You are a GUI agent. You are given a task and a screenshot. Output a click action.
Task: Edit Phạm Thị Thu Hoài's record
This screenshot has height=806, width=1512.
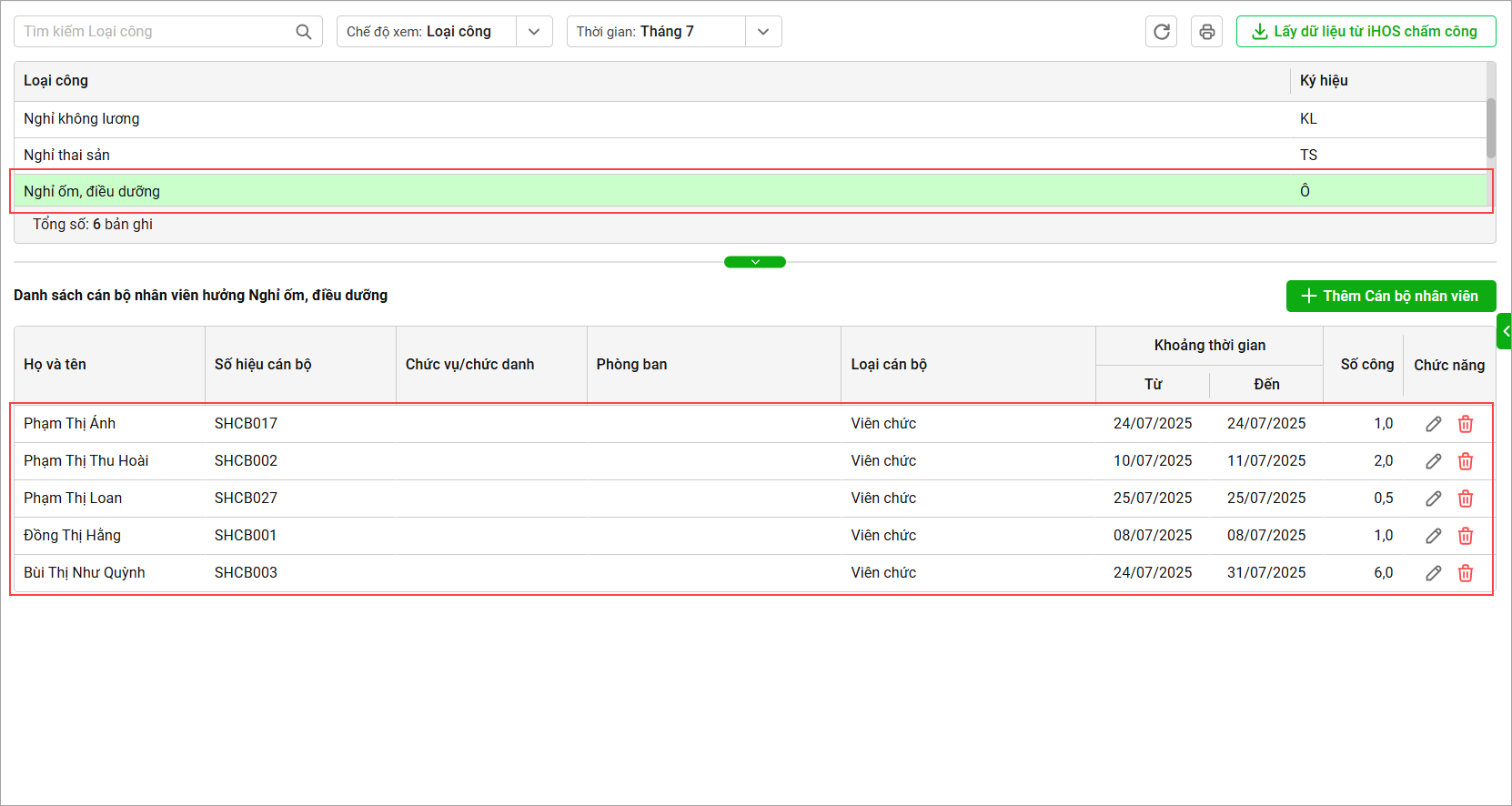click(1433, 461)
